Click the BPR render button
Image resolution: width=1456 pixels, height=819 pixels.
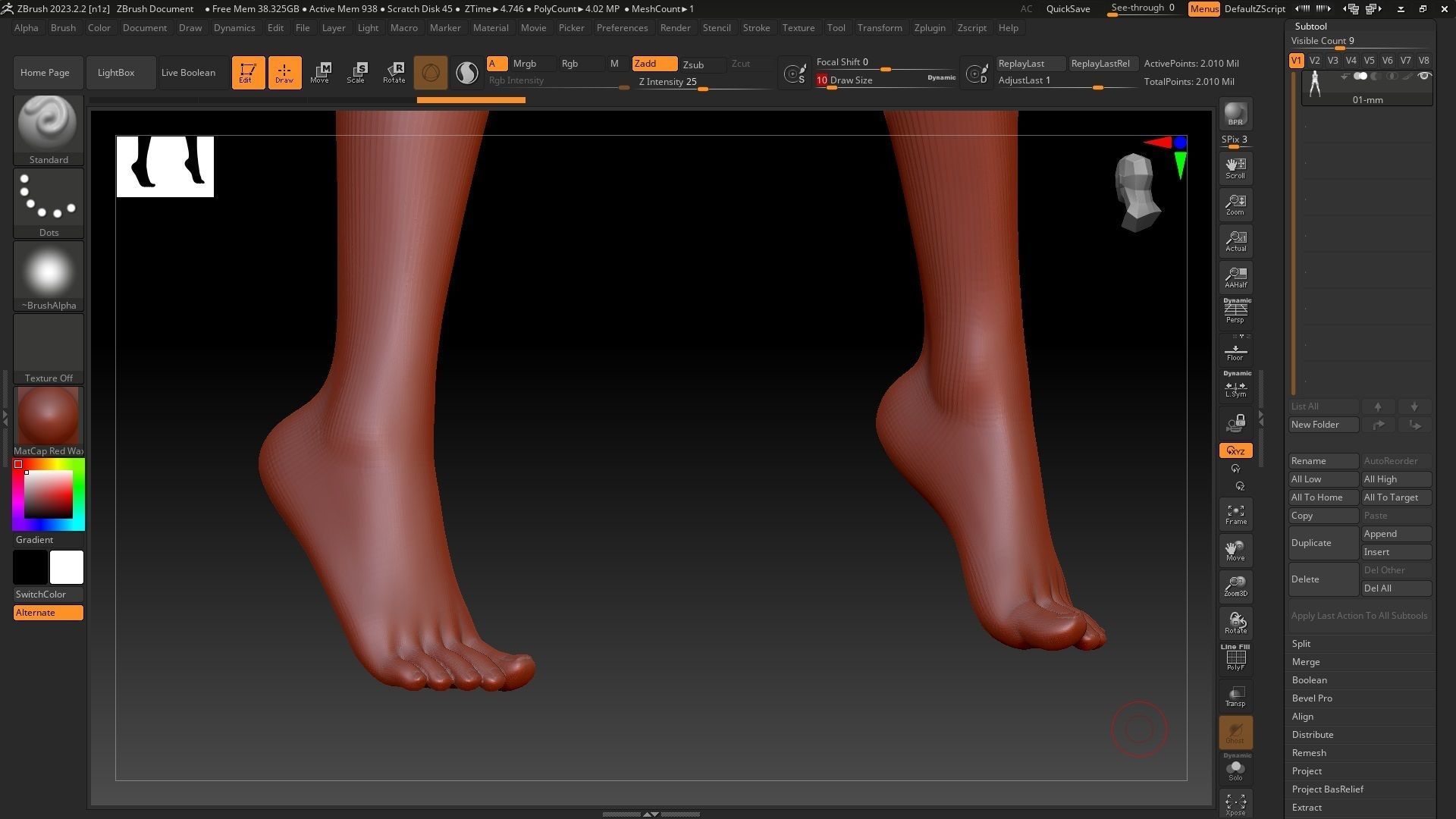(1235, 114)
